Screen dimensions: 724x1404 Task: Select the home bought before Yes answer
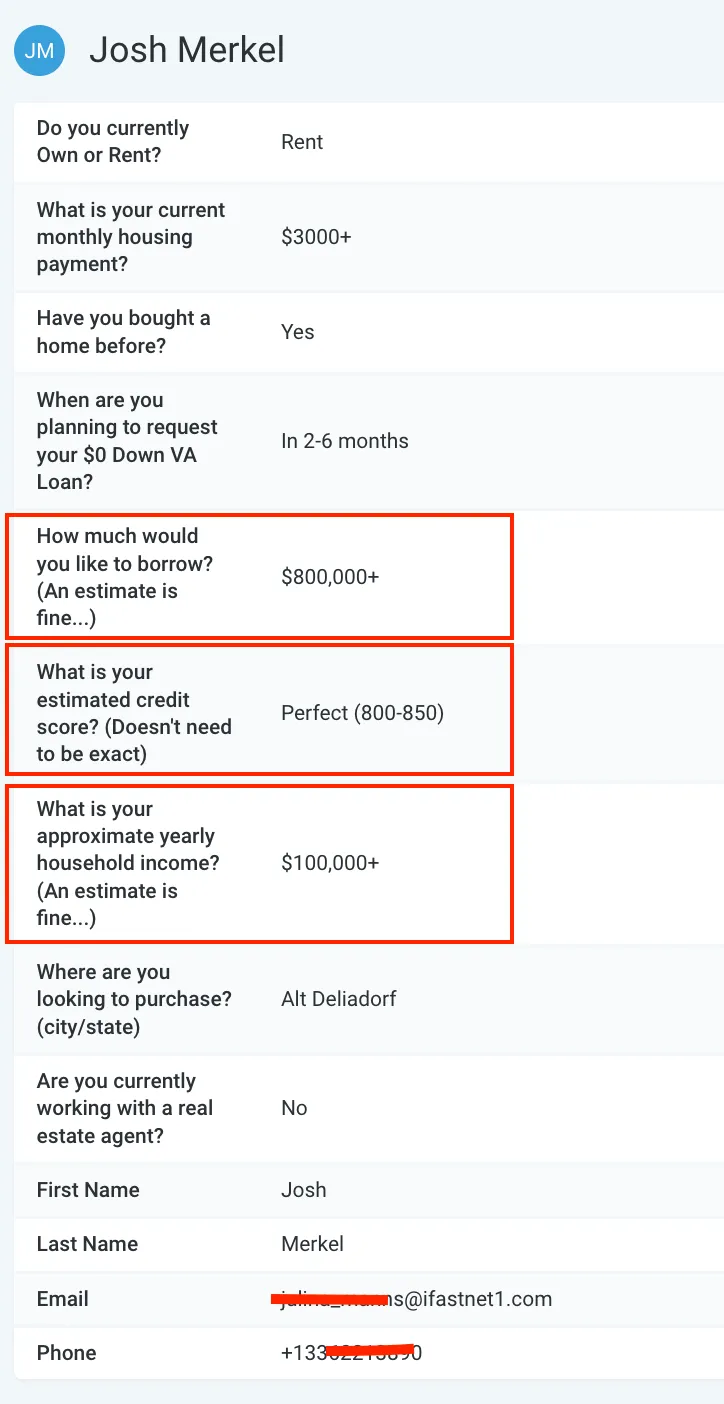pyautogui.click(x=298, y=332)
